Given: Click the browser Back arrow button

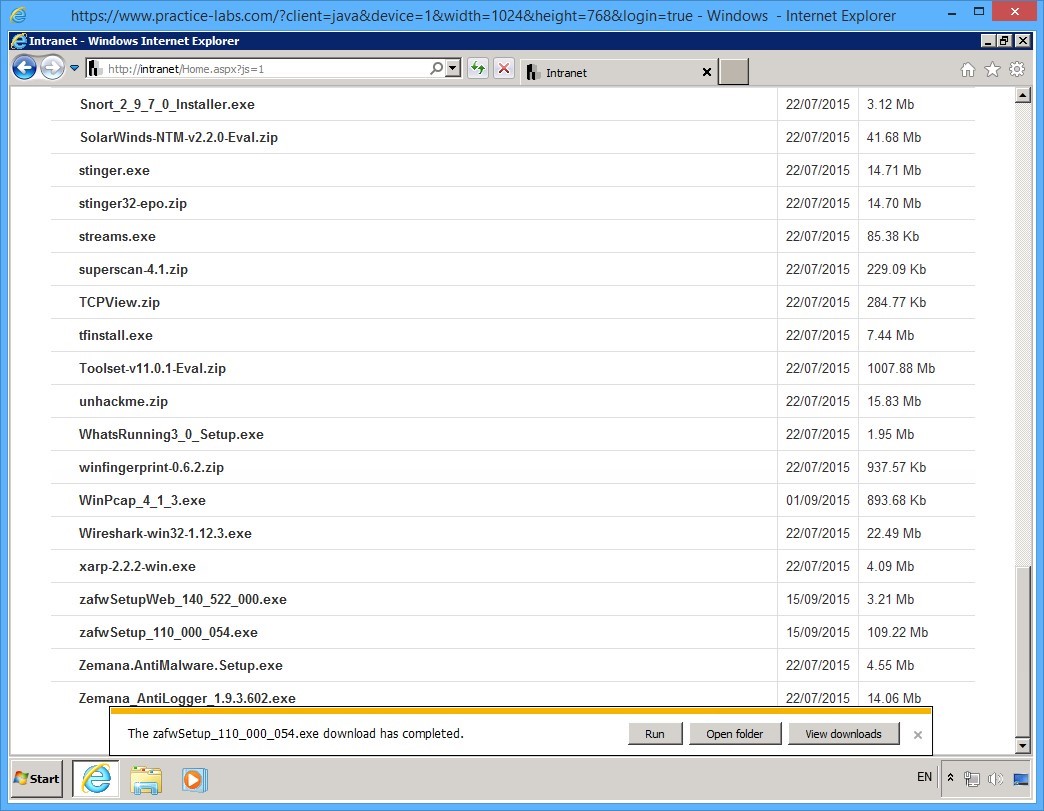Looking at the screenshot, I should pyautogui.click(x=25, y=69).
